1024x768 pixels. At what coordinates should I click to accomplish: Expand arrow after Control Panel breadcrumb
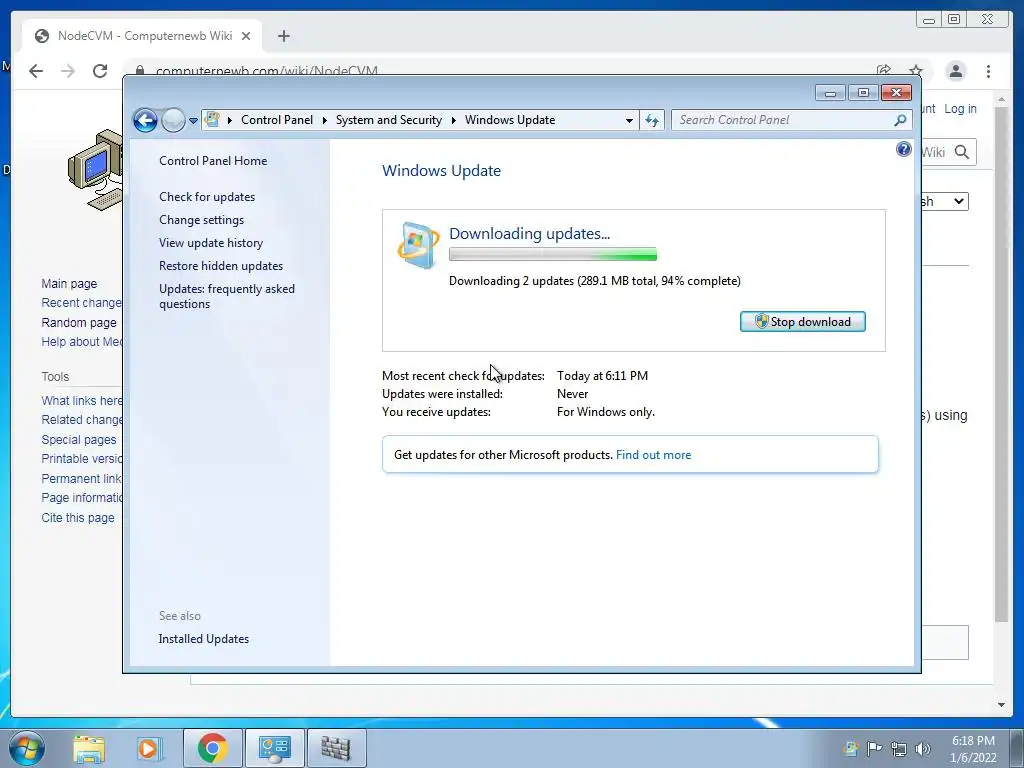tap(325, 120)
